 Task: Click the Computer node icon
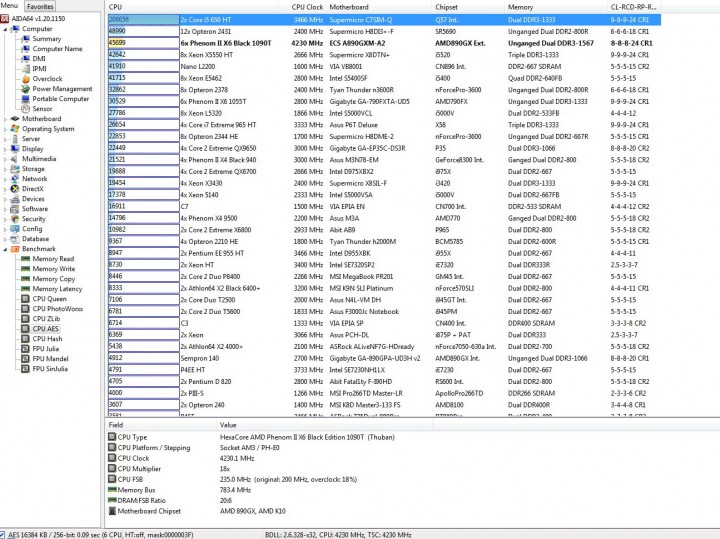[16, 29]
